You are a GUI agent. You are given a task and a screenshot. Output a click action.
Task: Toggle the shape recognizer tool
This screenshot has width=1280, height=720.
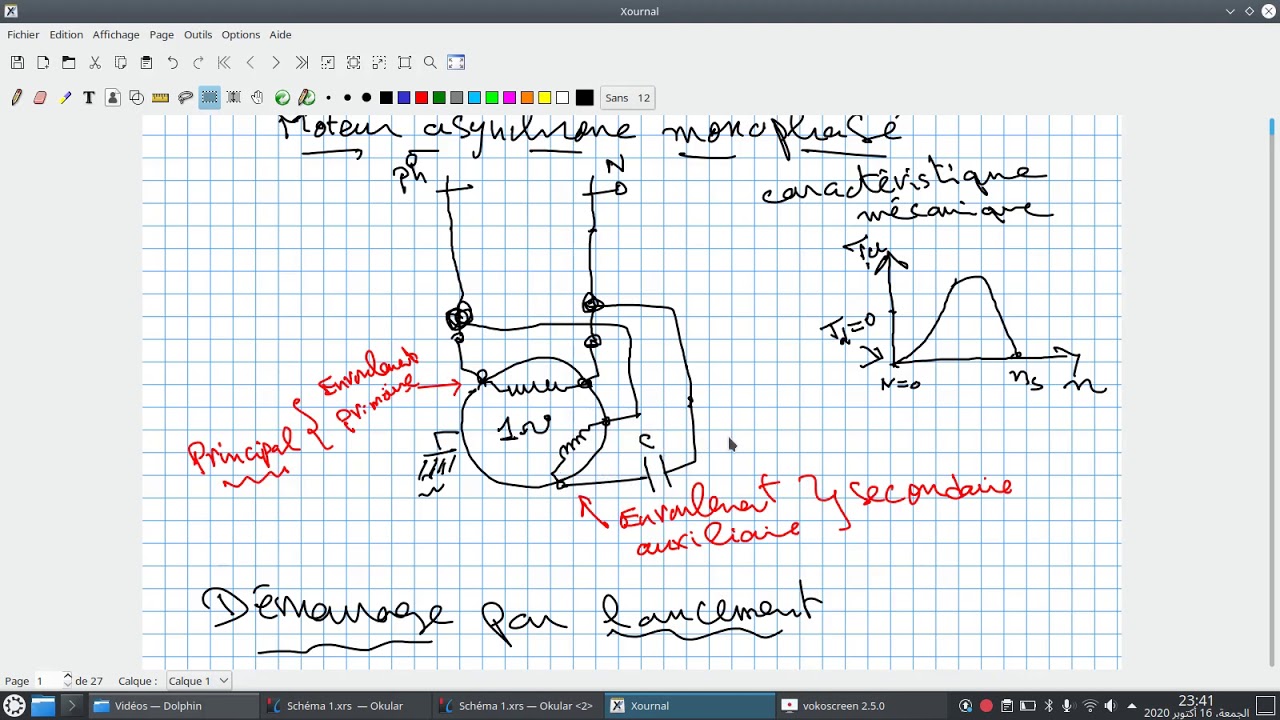point(137,98)
